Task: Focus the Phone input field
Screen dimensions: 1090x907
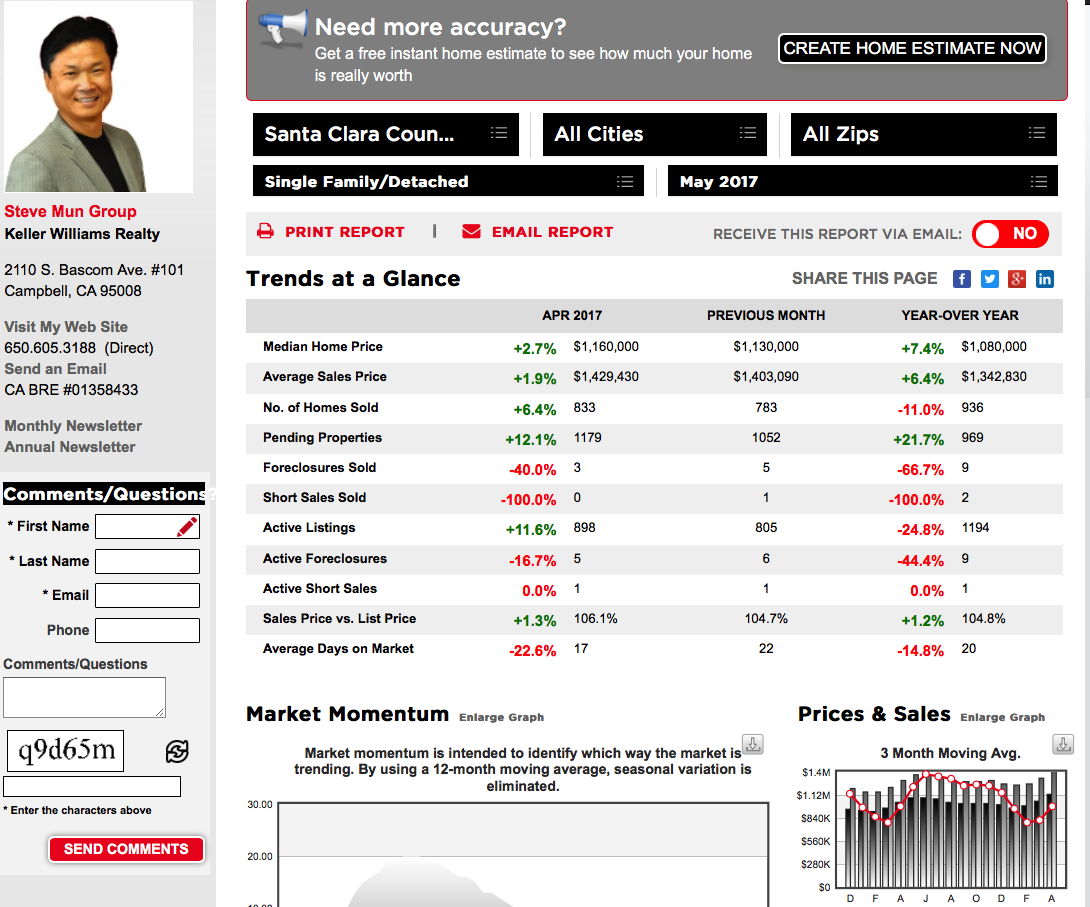Action: click(x=147, y=630)
